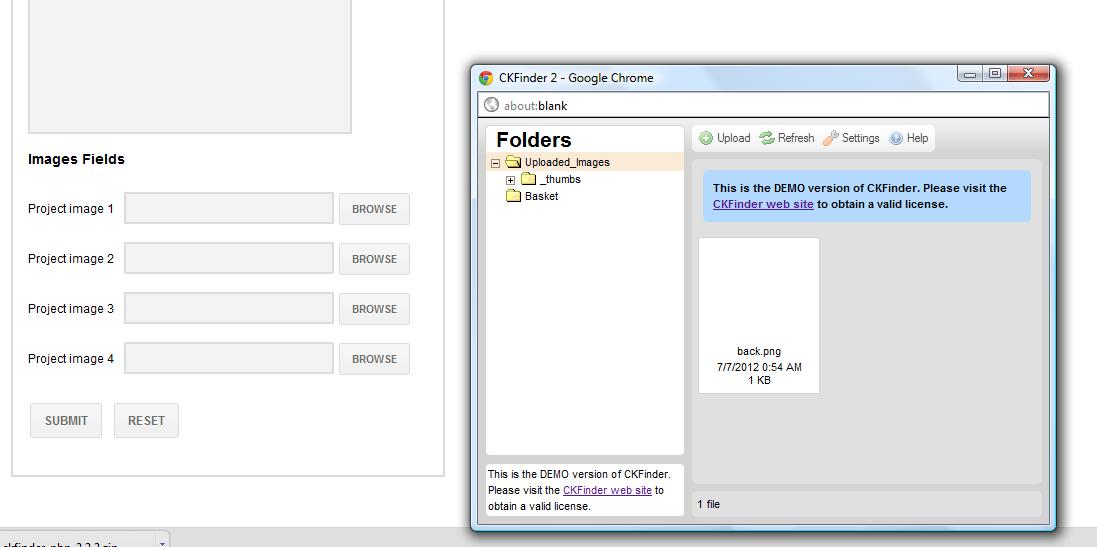Collapse the Uploaded_Images folder tree
This screenshot has width=1097, height=547.
point(495,163)
